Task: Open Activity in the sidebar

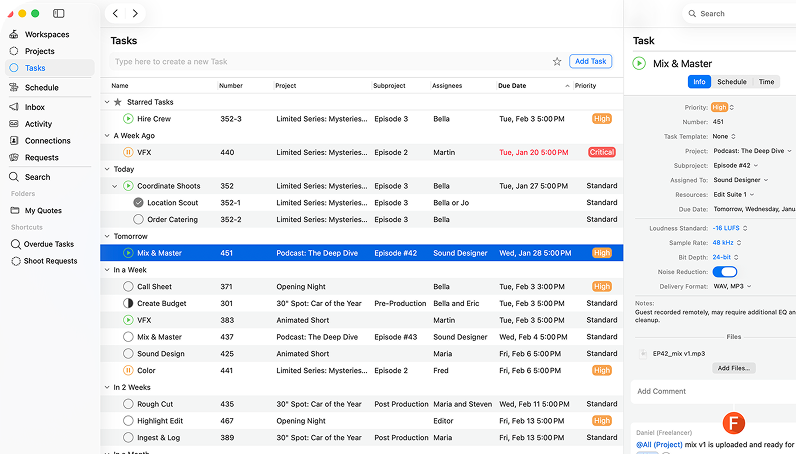Action: coord(38,124)
